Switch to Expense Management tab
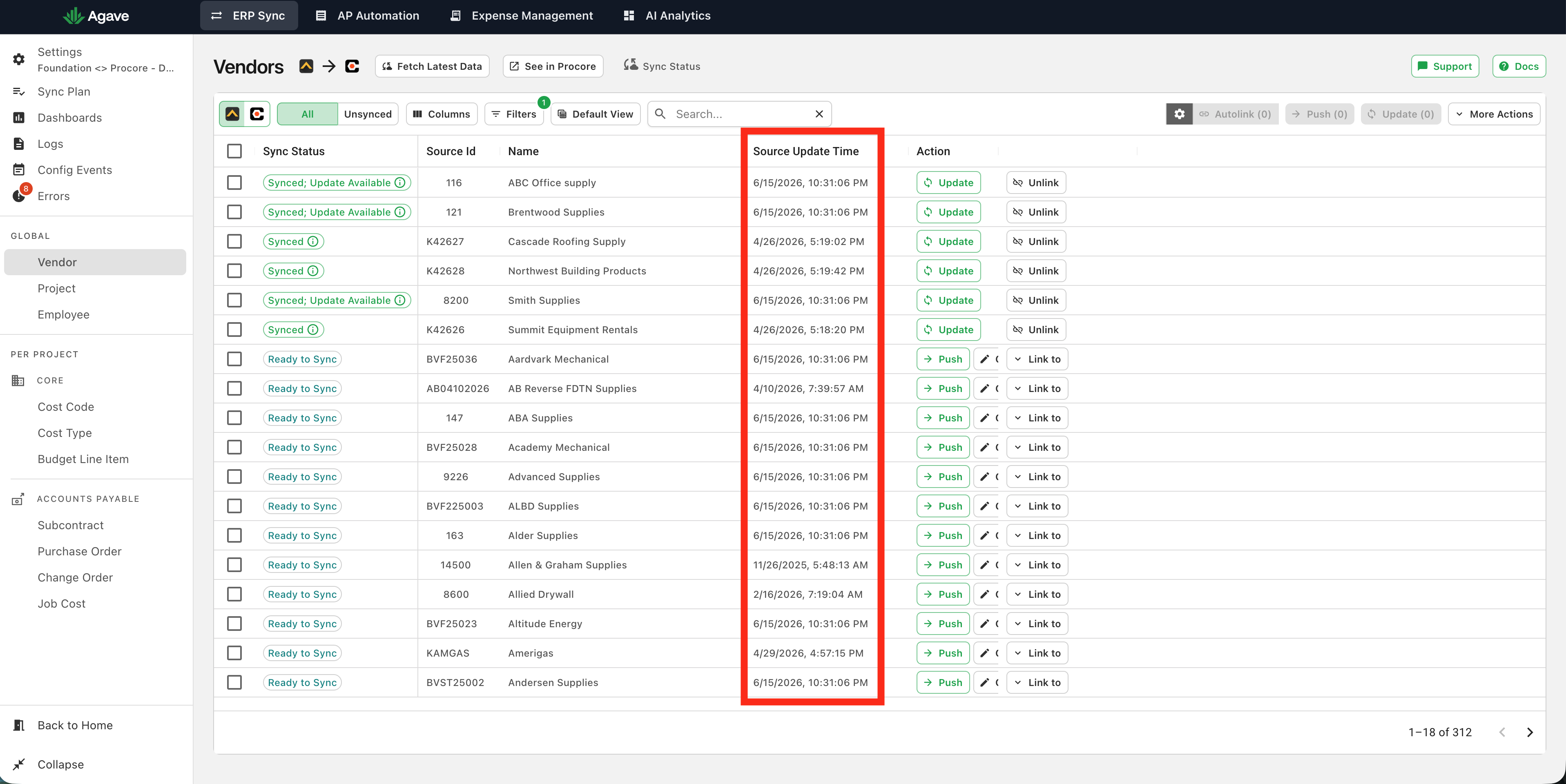 point(521,16)
